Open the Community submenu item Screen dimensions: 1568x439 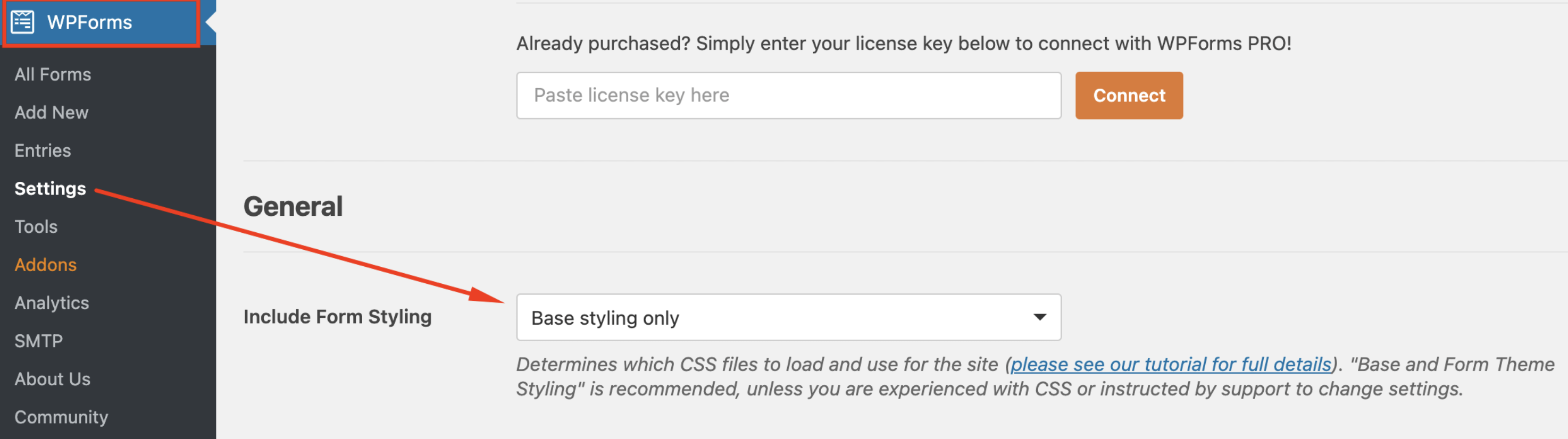62,417
